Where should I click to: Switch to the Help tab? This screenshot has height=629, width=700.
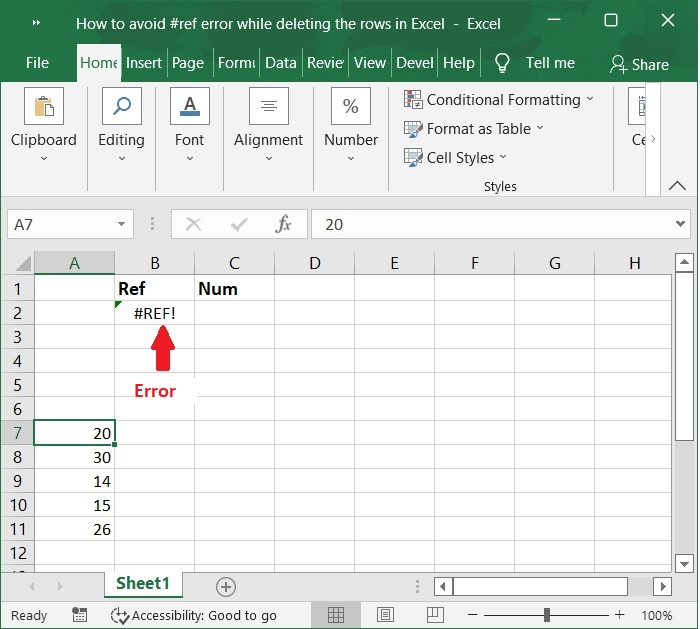point(459,63)
